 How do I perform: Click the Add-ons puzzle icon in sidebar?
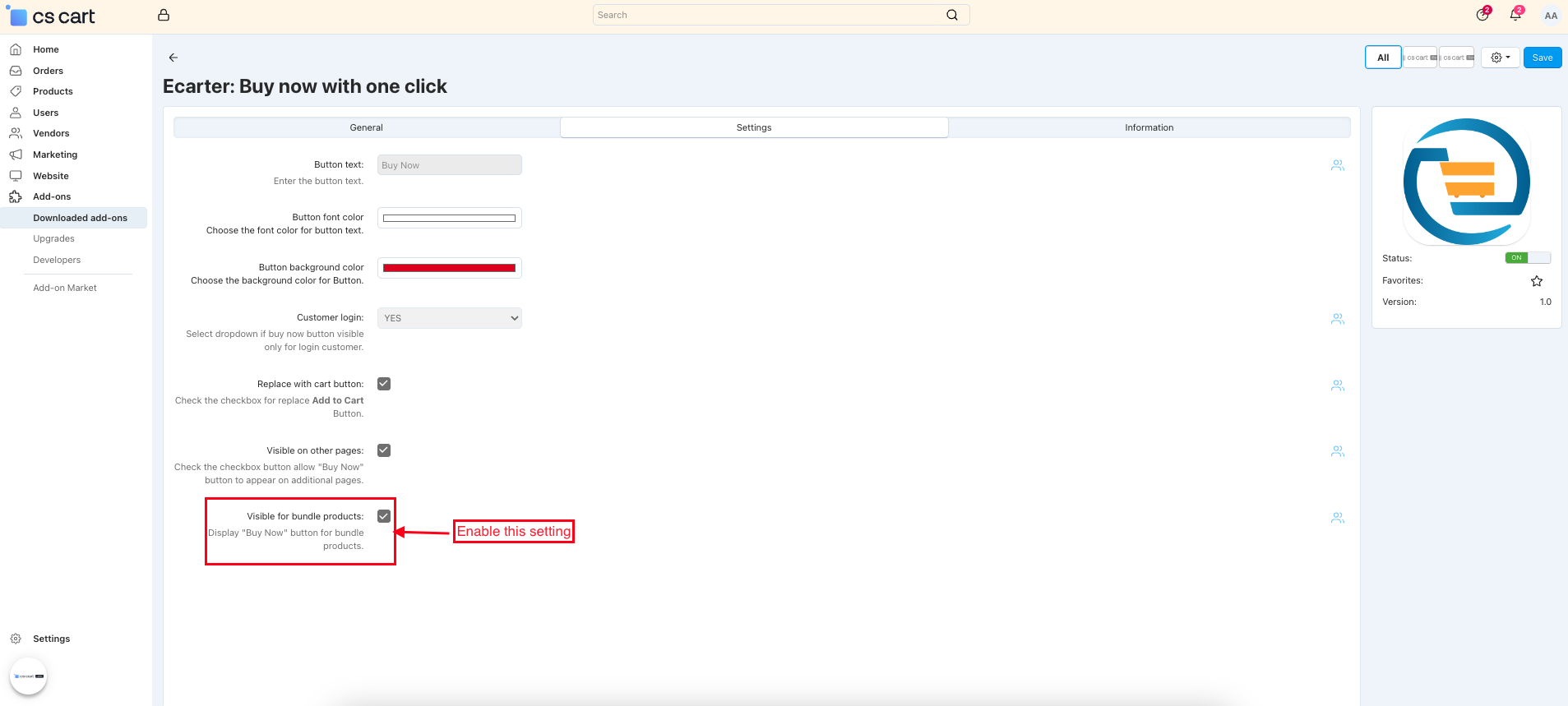(x=16, y=196)
